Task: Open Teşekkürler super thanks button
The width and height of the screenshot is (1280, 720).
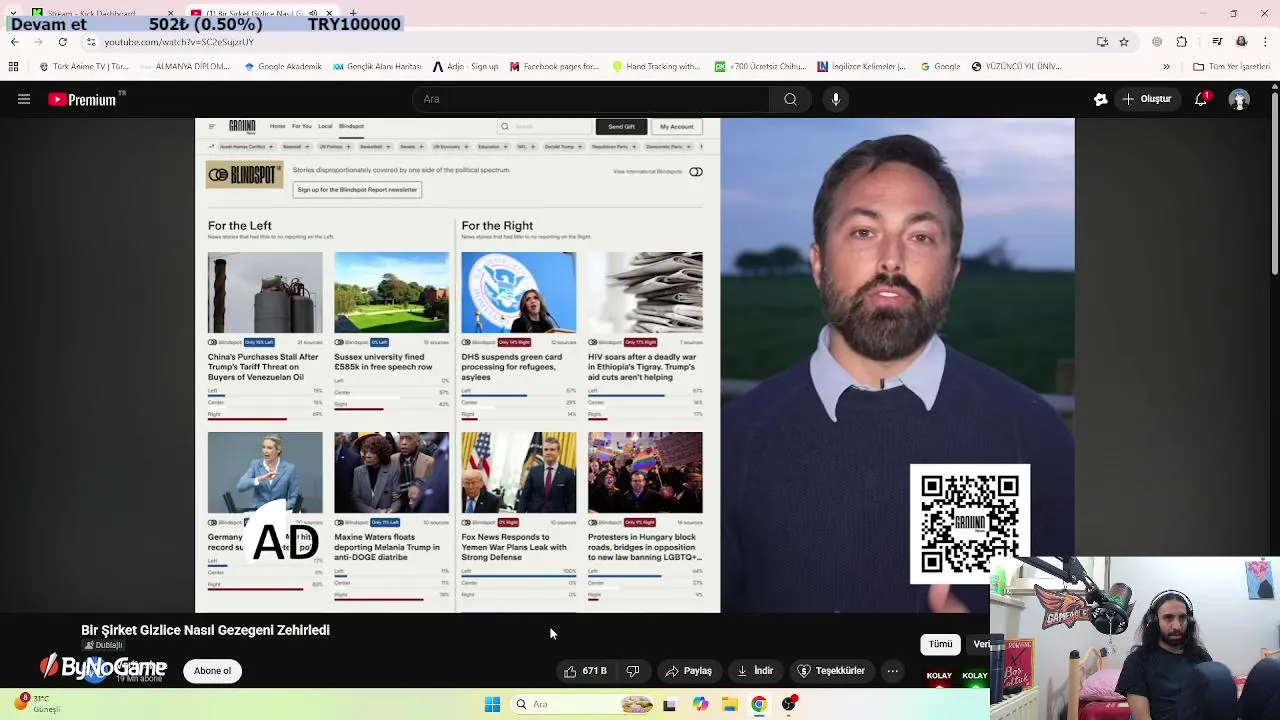Action: point(831,671)
